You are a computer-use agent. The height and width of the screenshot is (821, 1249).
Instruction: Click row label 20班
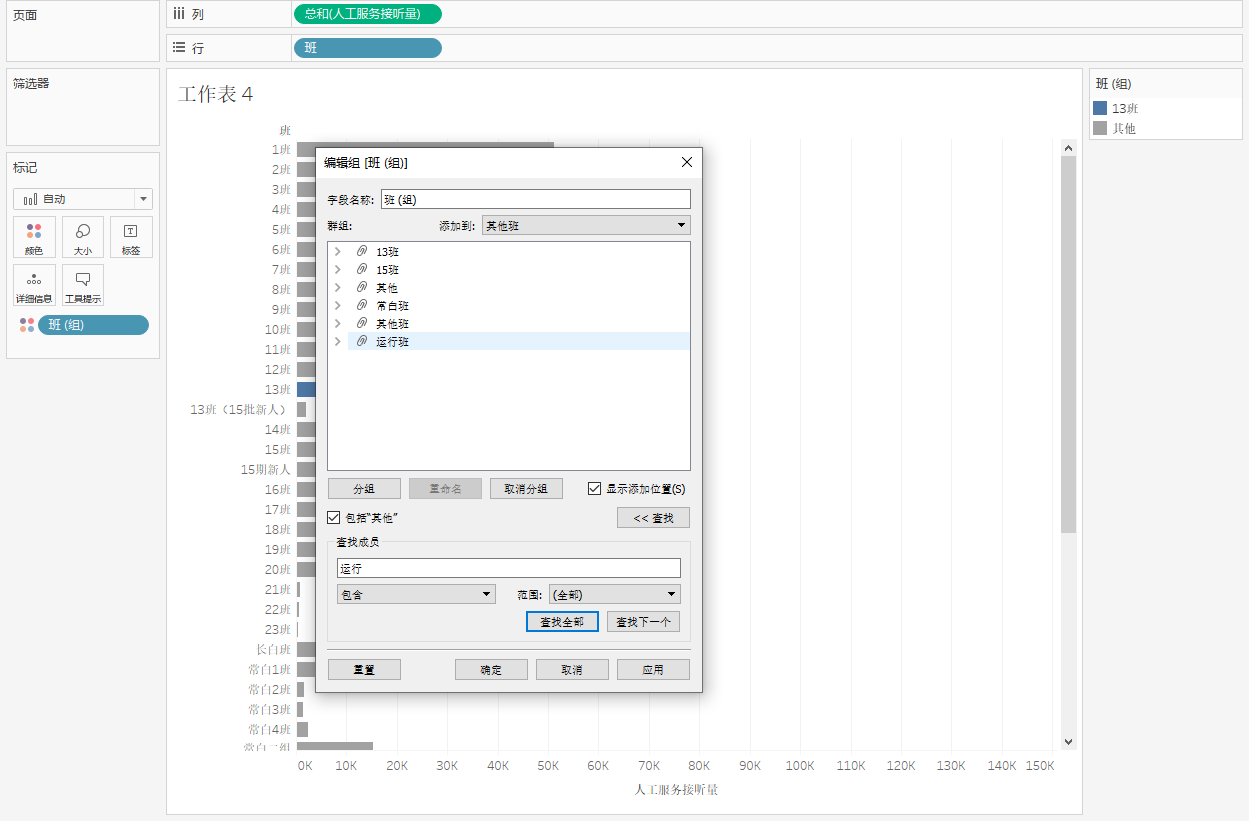(277, 569)
